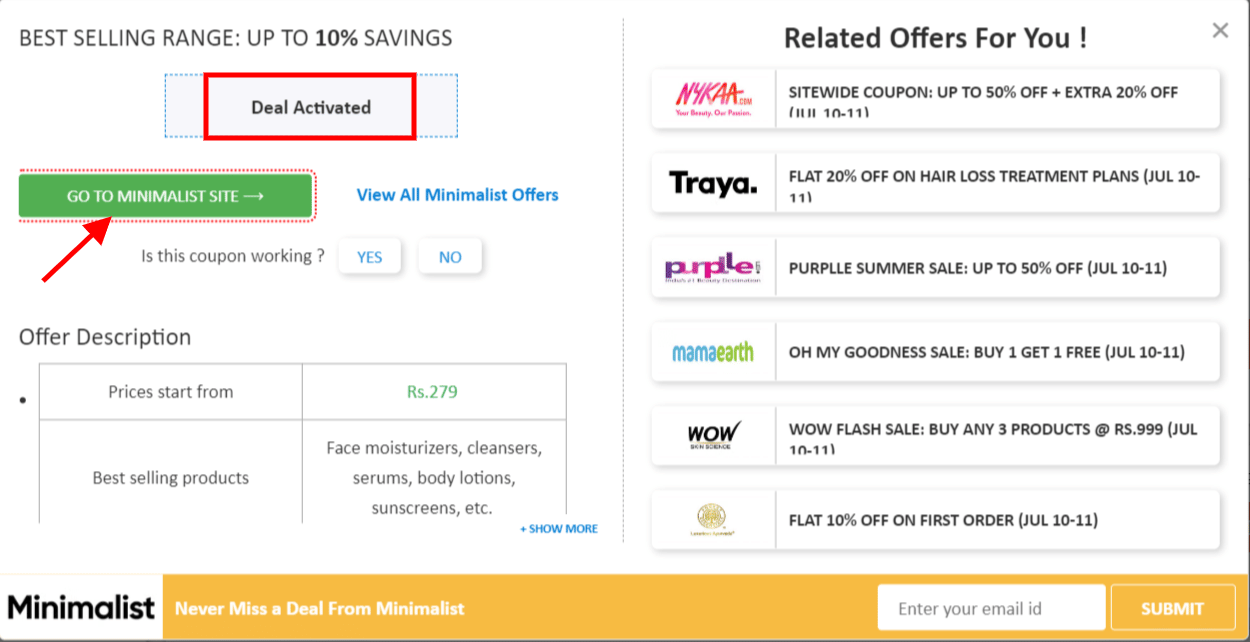Open View All Minimalist Offers

tap(457, 195)
